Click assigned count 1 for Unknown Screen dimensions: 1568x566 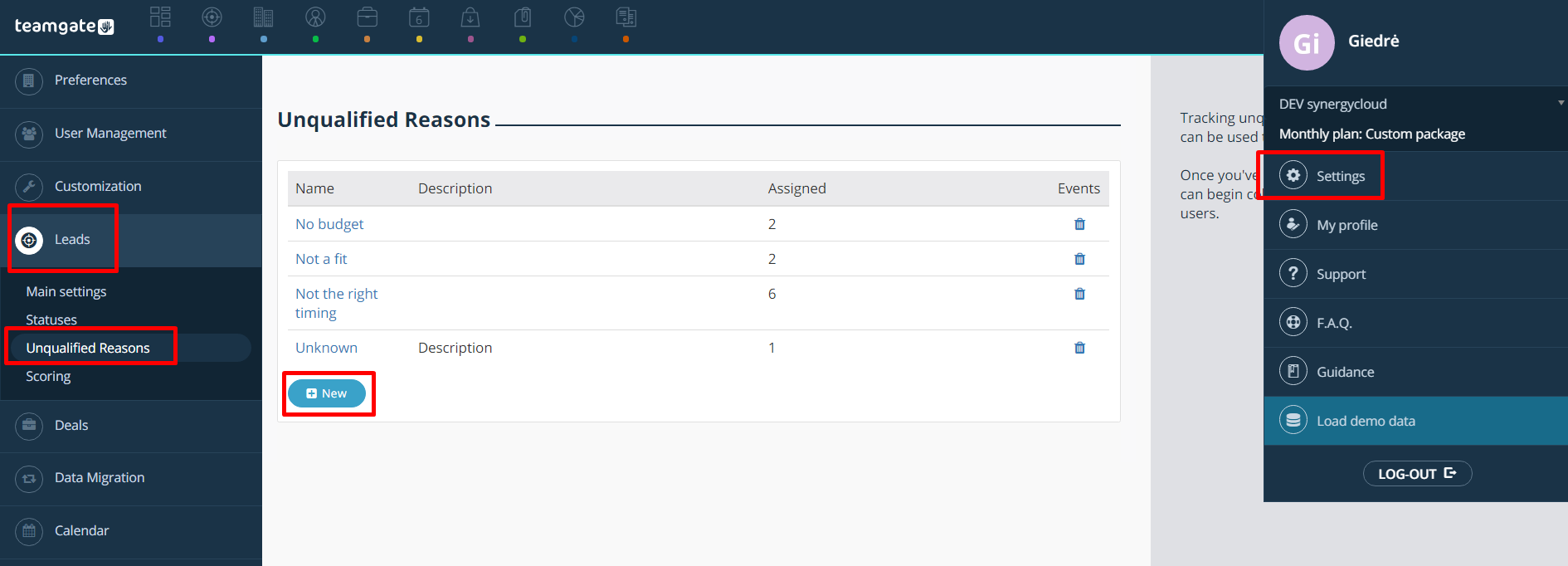point(772,348)
